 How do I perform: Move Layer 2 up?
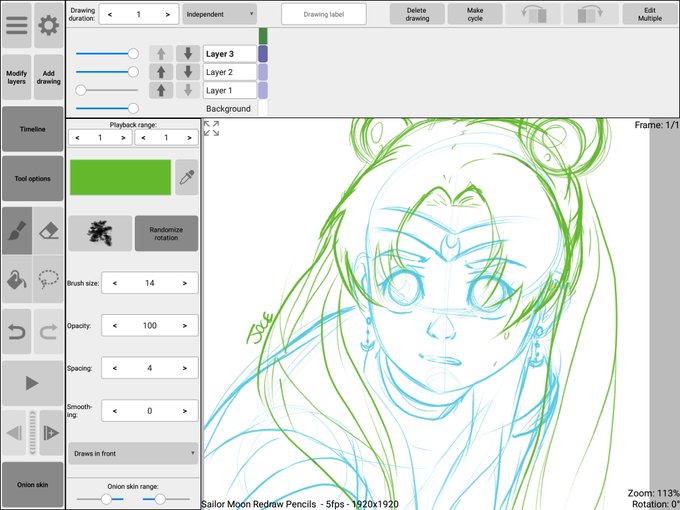pos(161,72)
